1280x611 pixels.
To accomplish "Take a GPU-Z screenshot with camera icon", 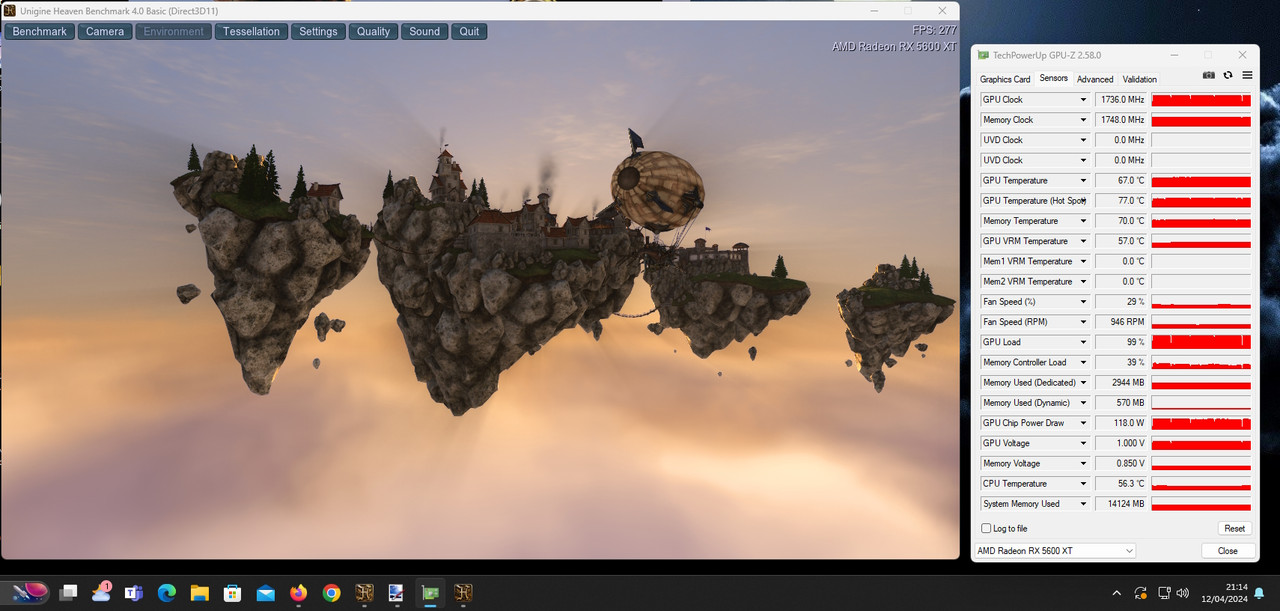I will coord(1209,75).
